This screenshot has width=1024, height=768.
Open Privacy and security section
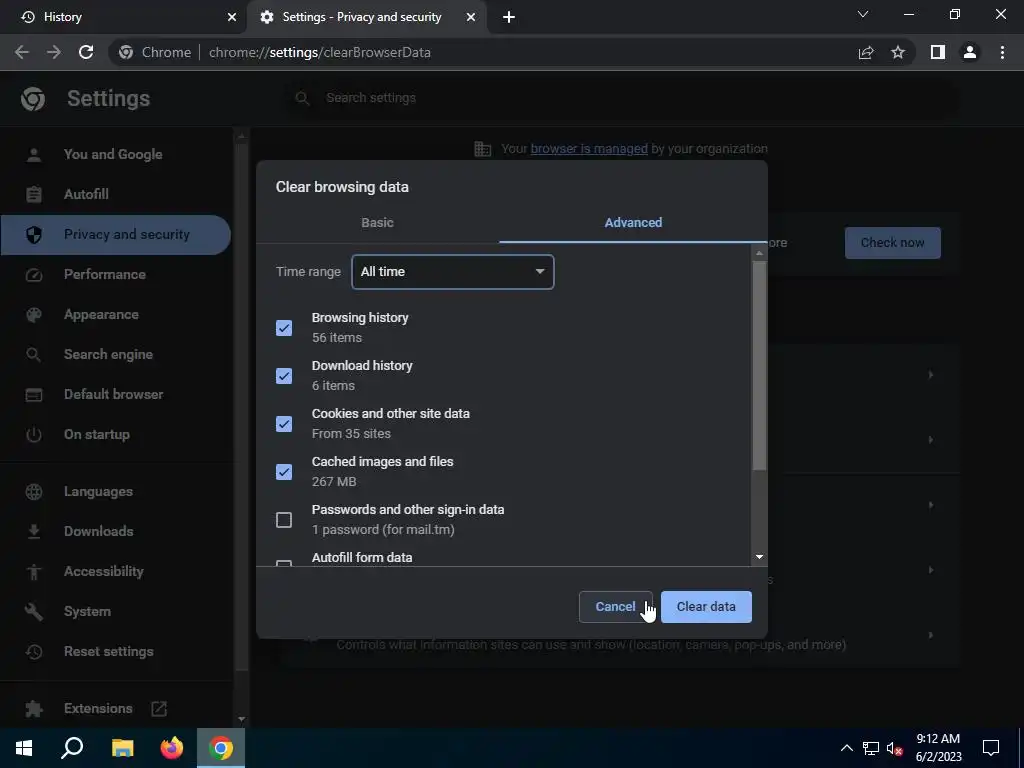click(115, 234)
